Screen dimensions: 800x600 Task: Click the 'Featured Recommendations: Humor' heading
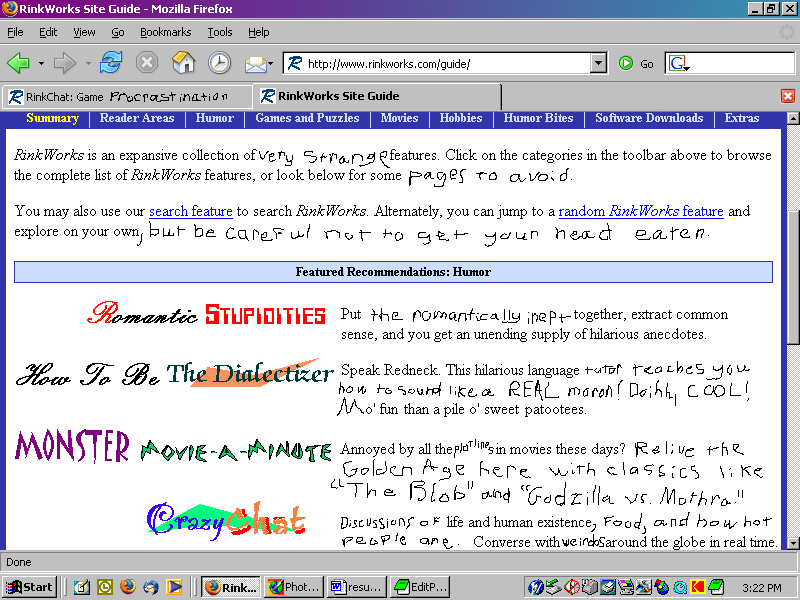coord(393,272)
